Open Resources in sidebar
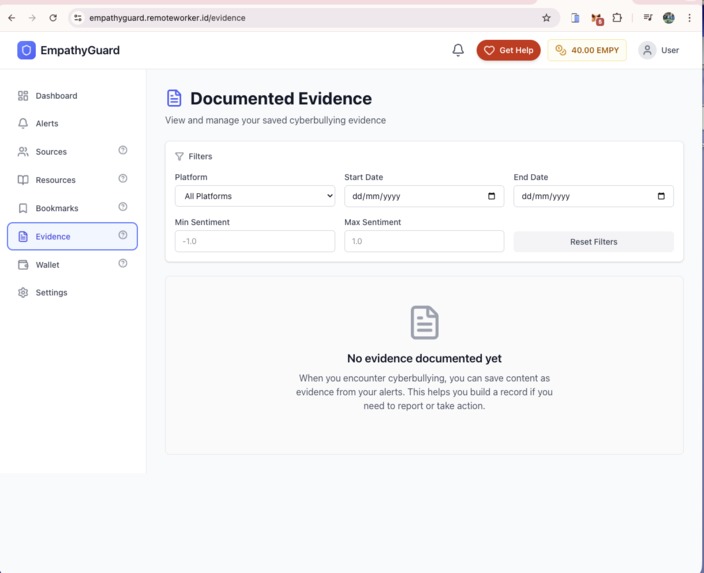 72,180
